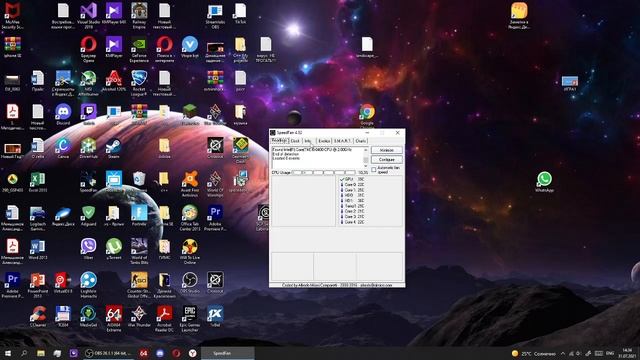Select the CCleaner desktop icon
Viewport: 640px width, 360px height.
point(38,317)
